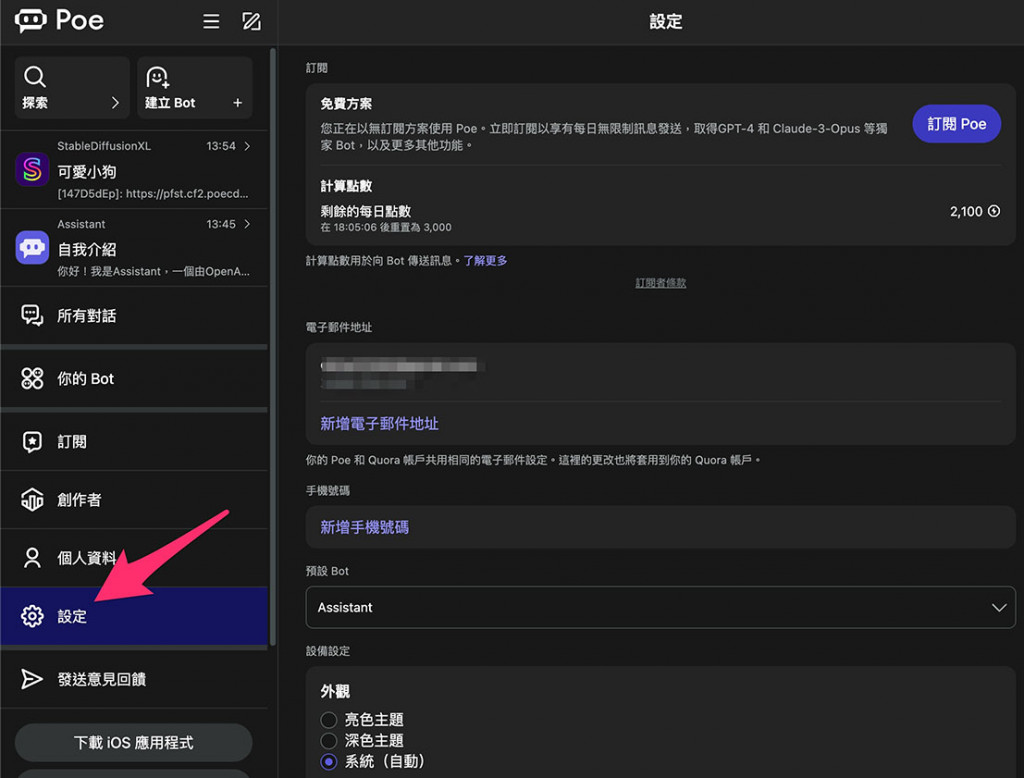Click the Assistant bot avatar
Screen dimensions: 1024x778
[x=32, y=248]
